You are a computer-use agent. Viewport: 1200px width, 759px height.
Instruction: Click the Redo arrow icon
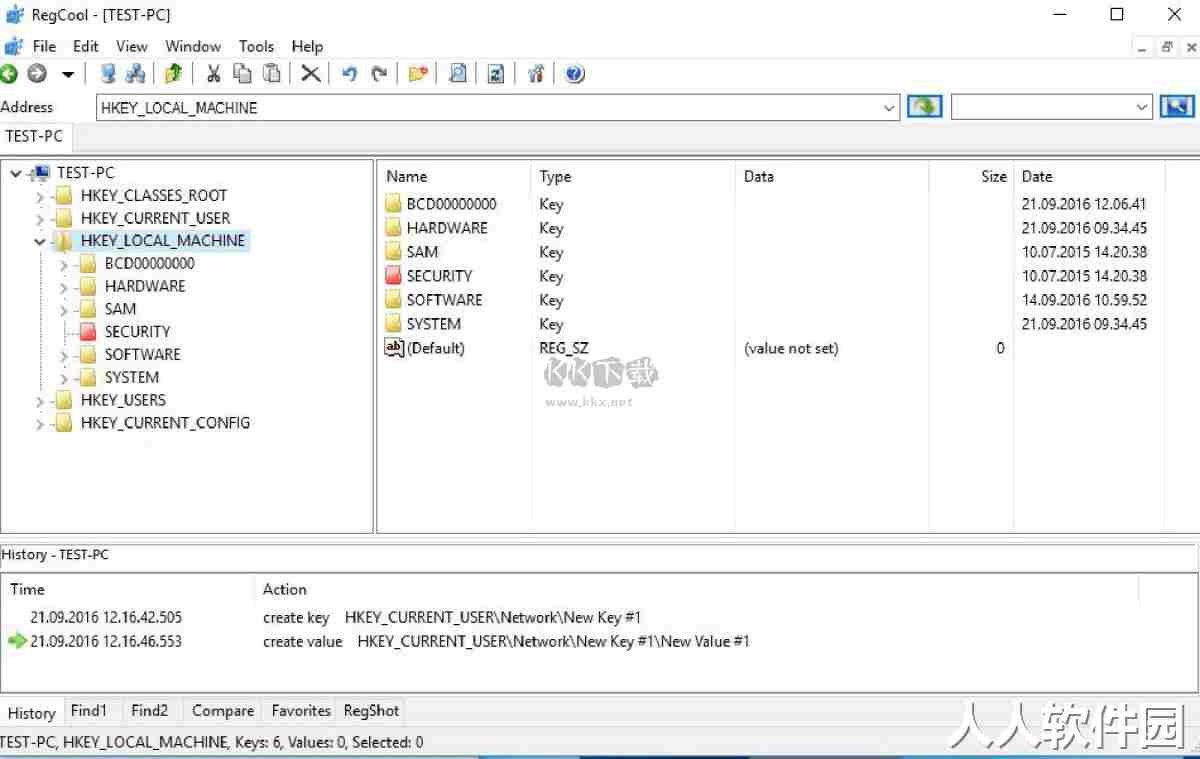click(x=379, y=73)
